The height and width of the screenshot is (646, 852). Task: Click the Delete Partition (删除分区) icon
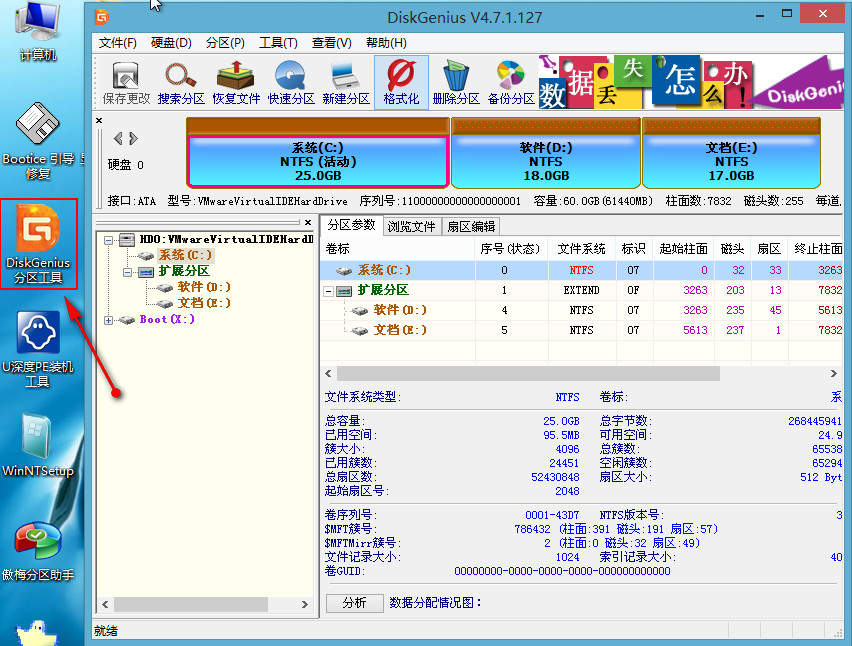(x=456, y=82)
